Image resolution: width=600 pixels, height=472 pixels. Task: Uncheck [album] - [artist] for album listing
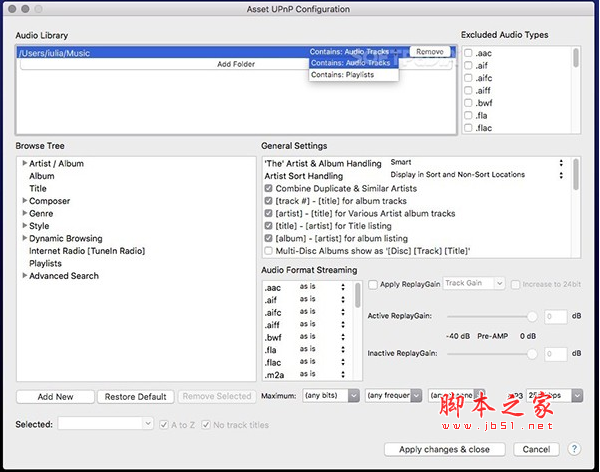click(269, 238)
